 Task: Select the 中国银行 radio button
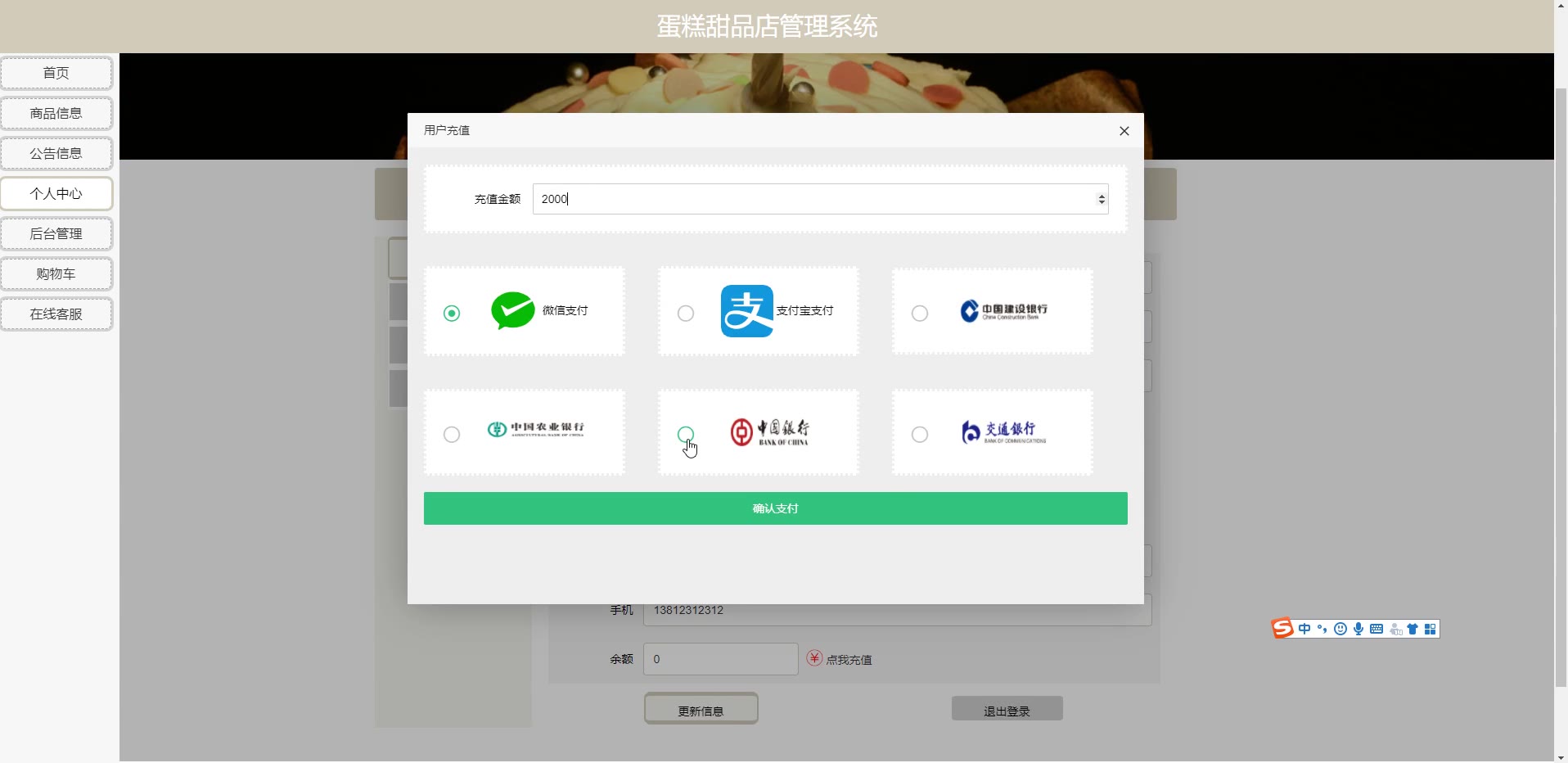(686, 434)
